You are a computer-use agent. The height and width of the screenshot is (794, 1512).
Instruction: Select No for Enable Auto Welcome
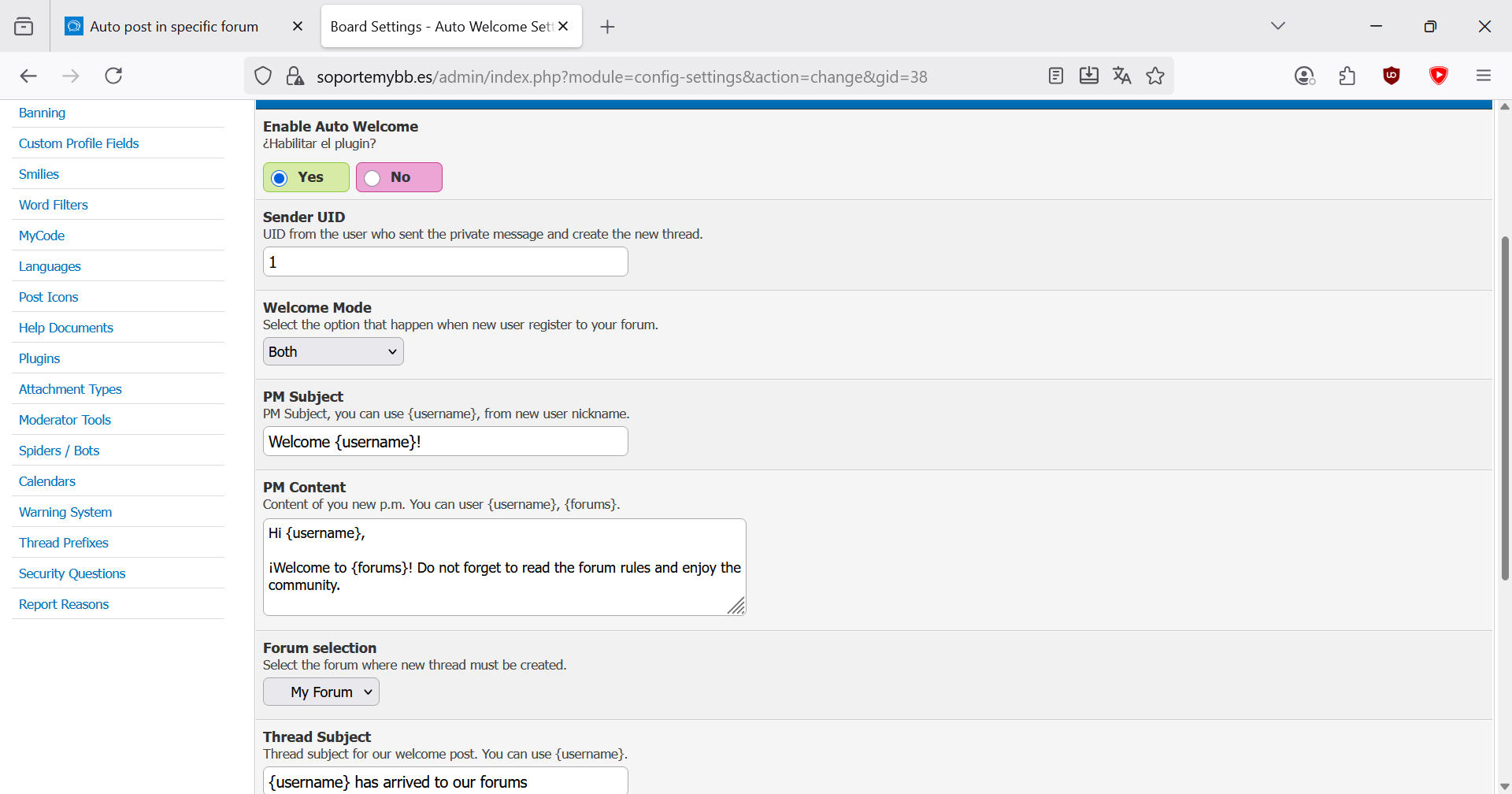372,178
